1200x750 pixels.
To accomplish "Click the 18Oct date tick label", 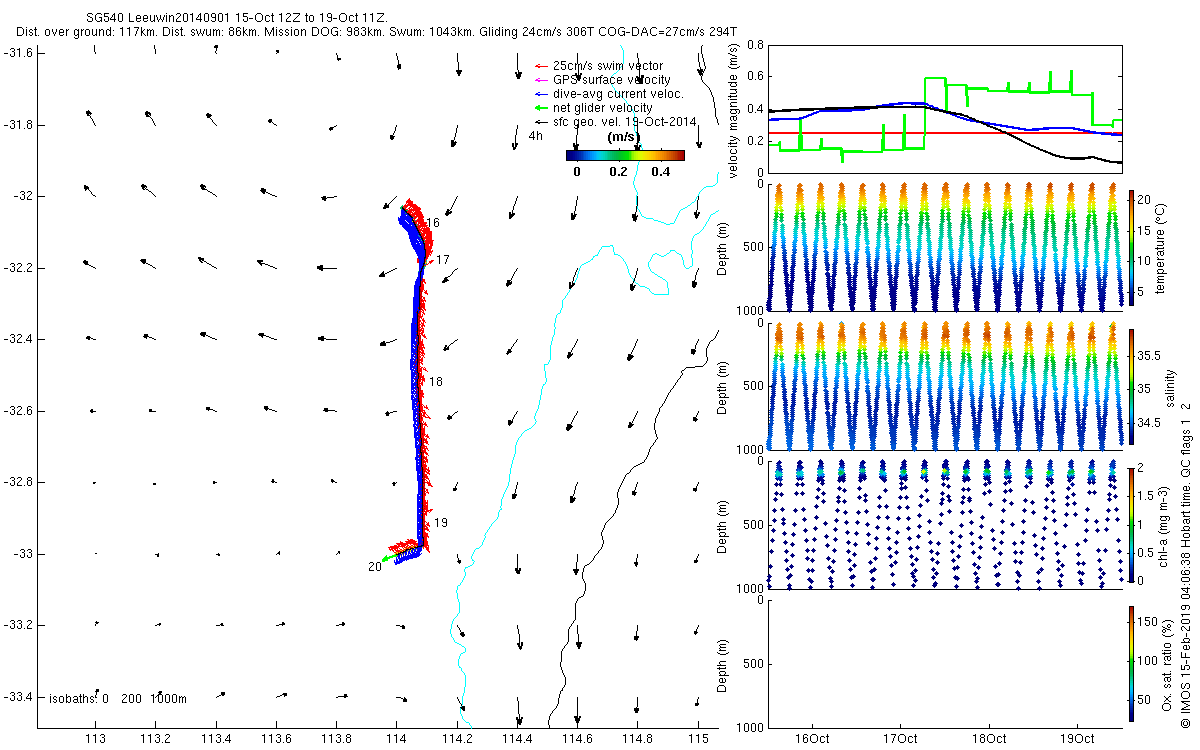I will (989, 740).
